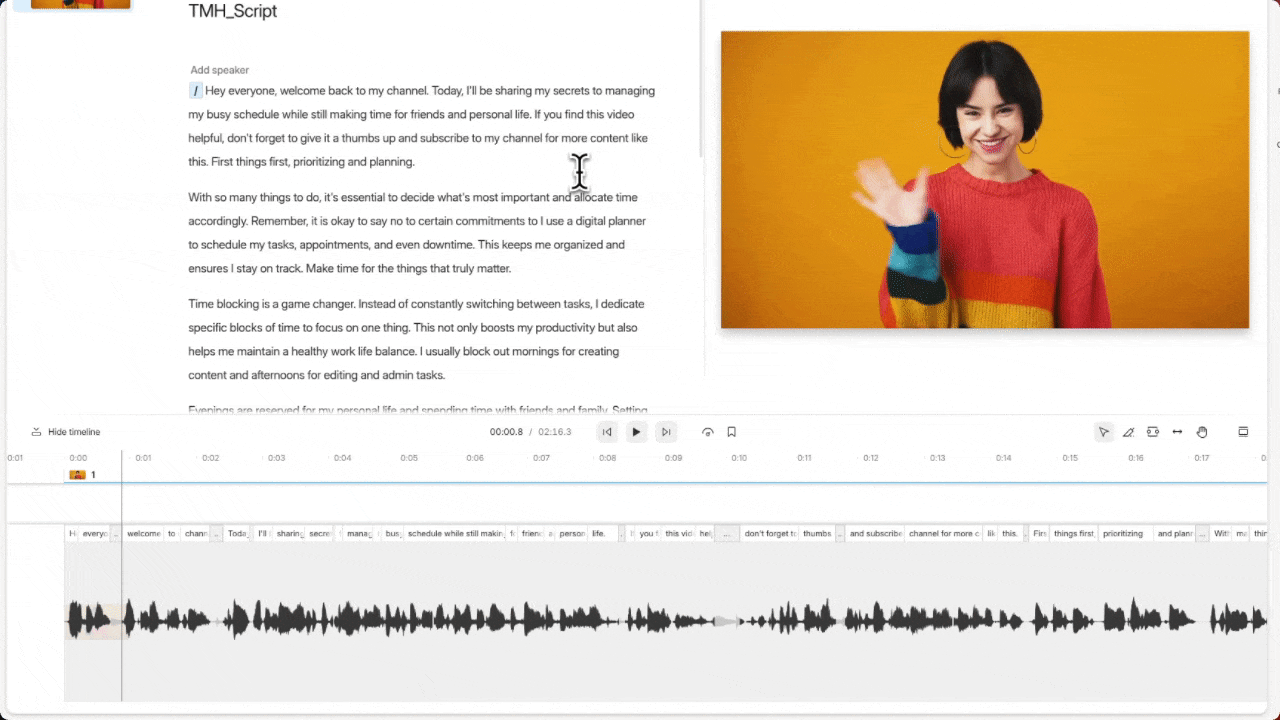
Task: Click the TMH_Script title
Action: click(232, 12)
